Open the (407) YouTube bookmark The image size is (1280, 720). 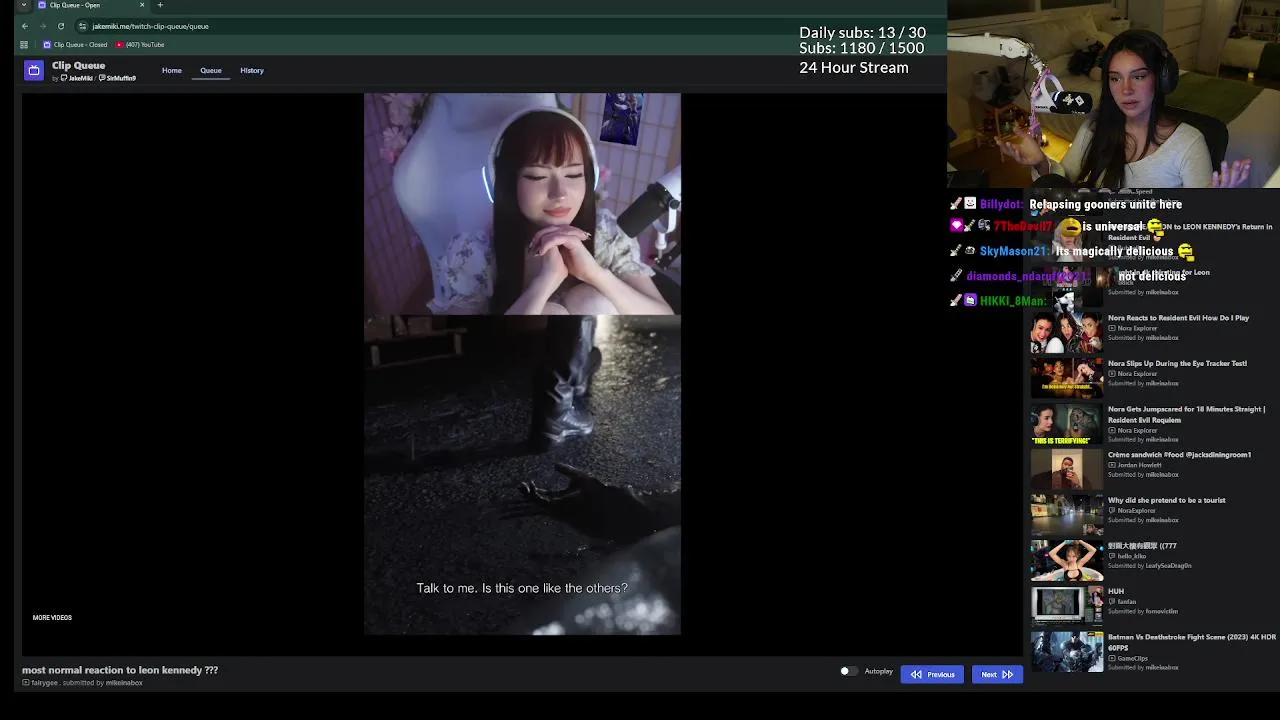pyautogui.click(x=140, y=44)
